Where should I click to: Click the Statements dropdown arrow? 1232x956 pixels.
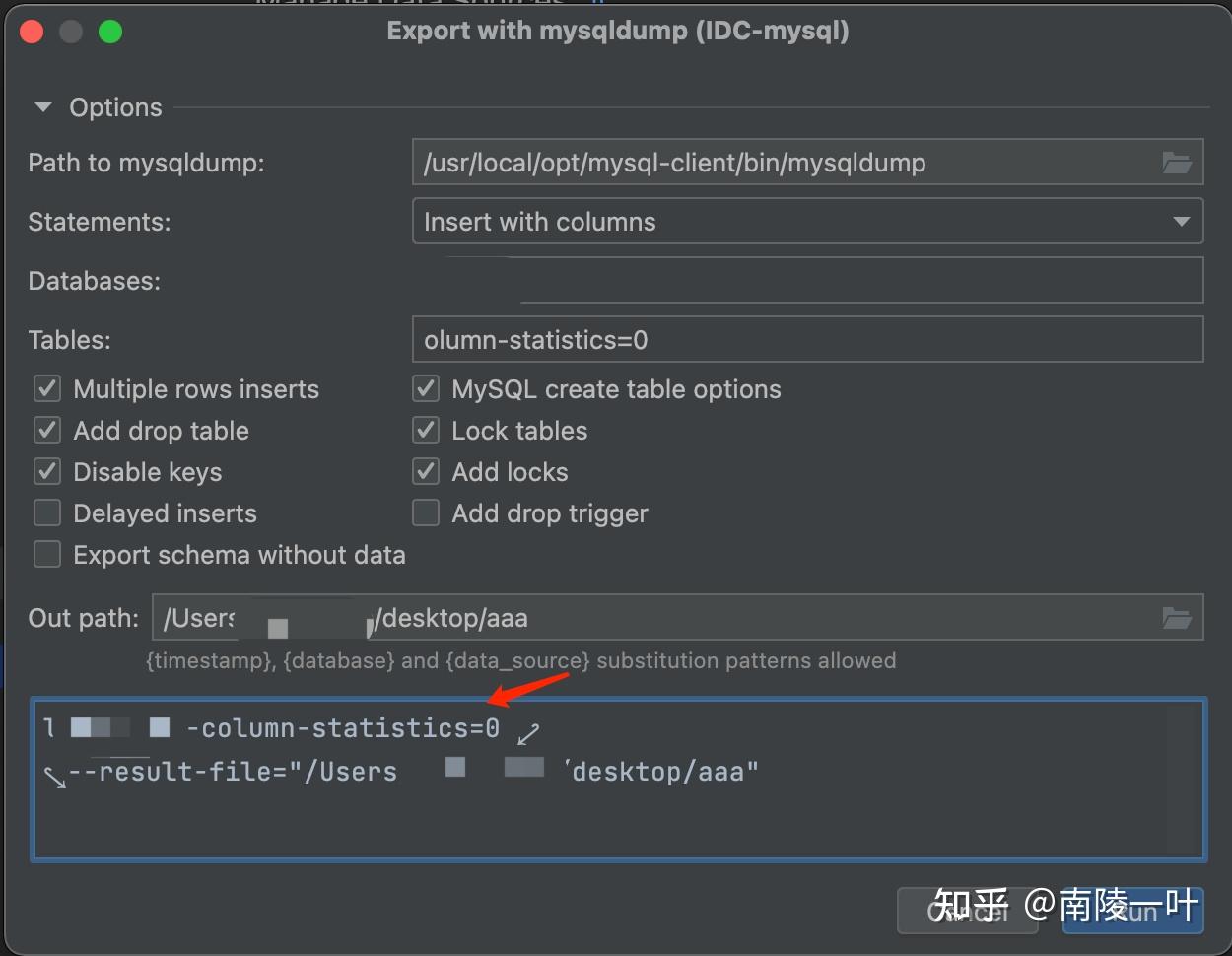pyautogui.click(x=1182, y=221)
